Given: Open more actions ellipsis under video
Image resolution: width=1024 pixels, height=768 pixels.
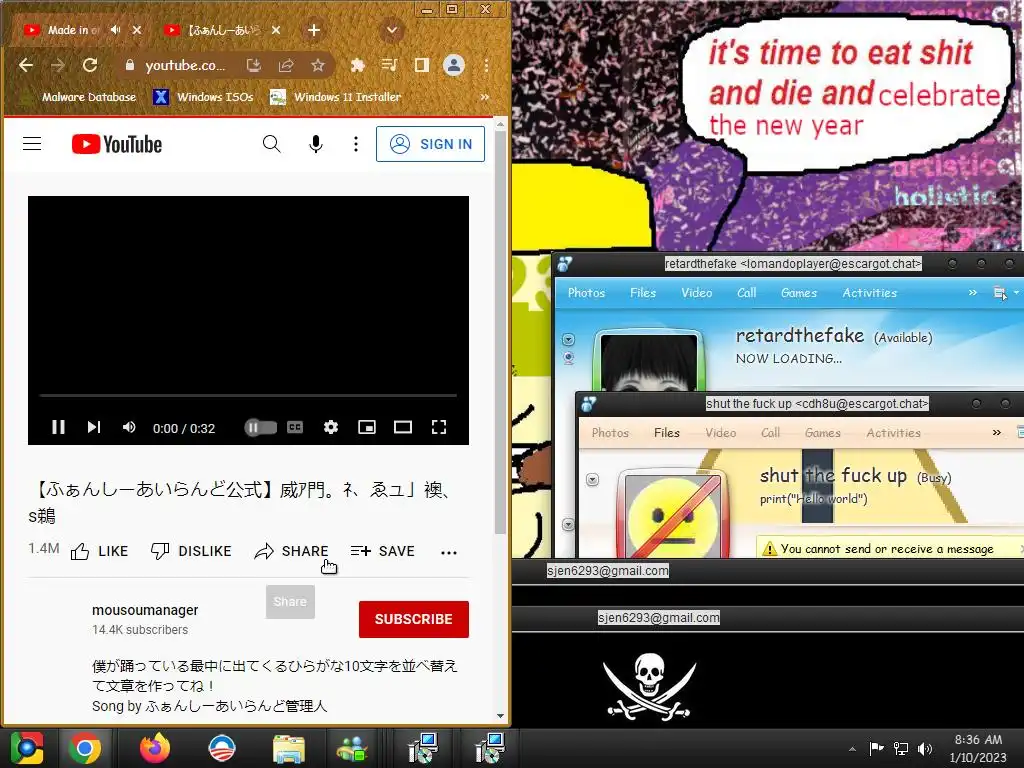Looking at the screenshot, I should (x=449, y=552).
